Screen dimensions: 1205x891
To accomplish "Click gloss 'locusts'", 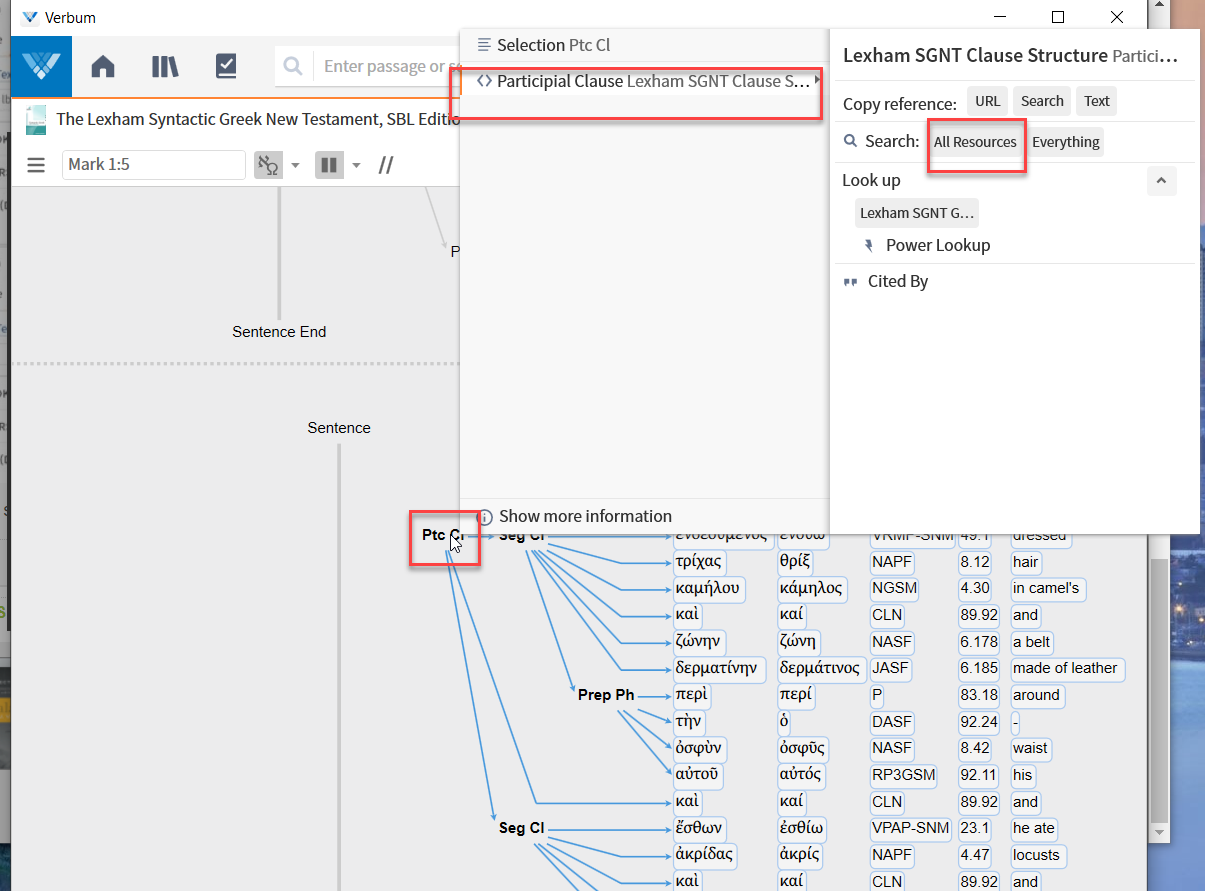I will (x=1037, y=855).
